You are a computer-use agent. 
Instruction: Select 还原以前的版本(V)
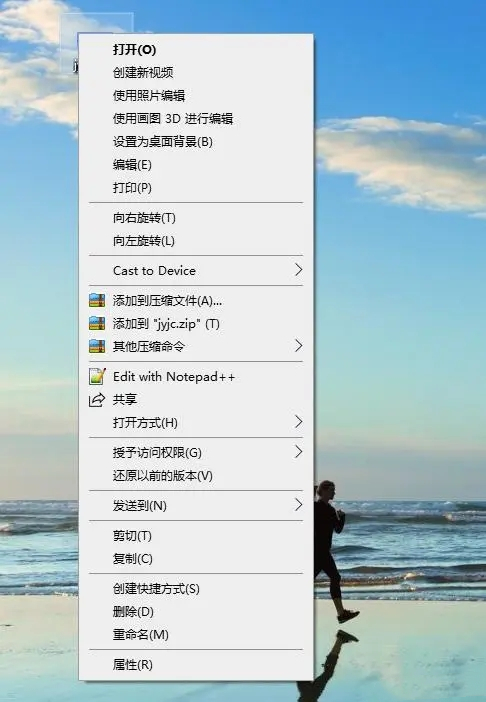[x=163, y=475]
